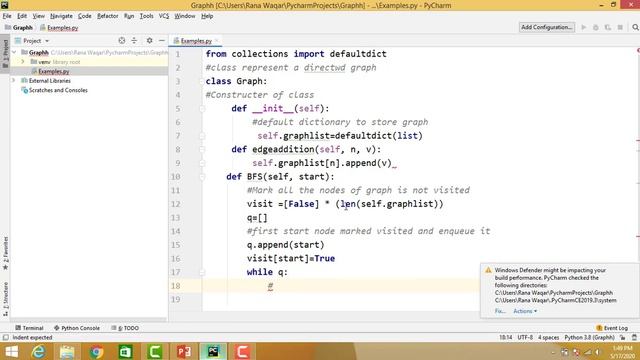This screenshot has width=640, height=360.
Task: Hide the Project panel with minus icon
Action: click(162, 40)
